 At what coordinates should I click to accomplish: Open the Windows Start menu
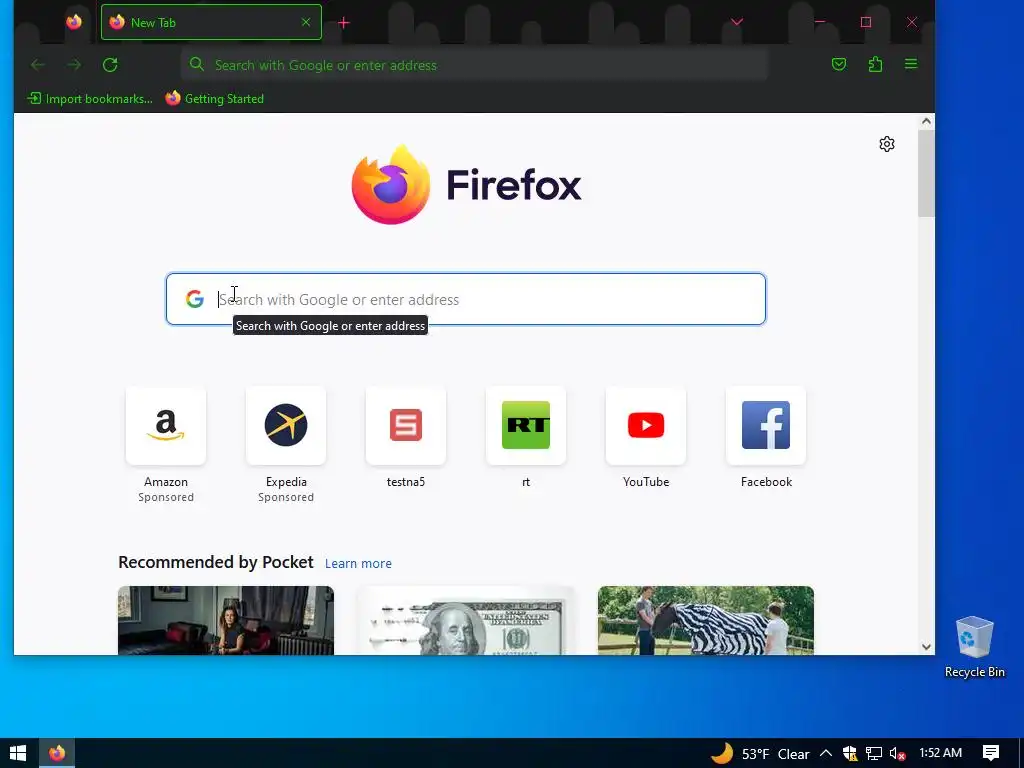click(18, 754)
